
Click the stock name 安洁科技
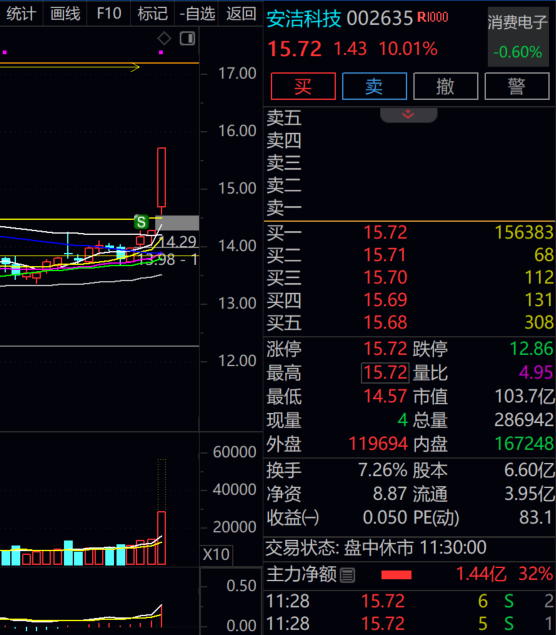(x=304, y=19)
